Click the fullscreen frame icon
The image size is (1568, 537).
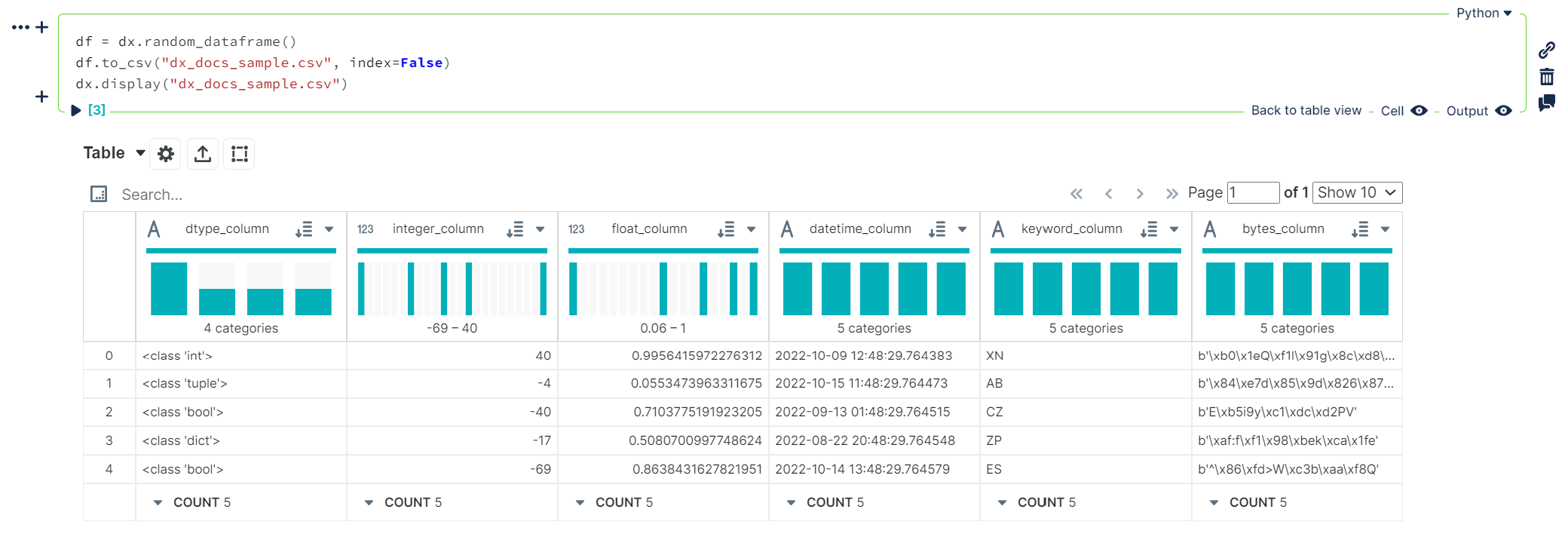coord(240,154)
